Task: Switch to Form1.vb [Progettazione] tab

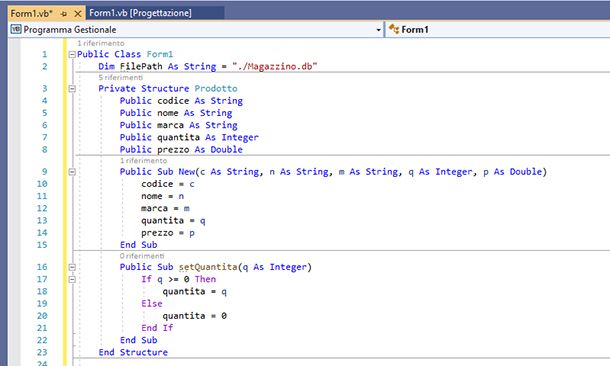Action: [140, 13]
